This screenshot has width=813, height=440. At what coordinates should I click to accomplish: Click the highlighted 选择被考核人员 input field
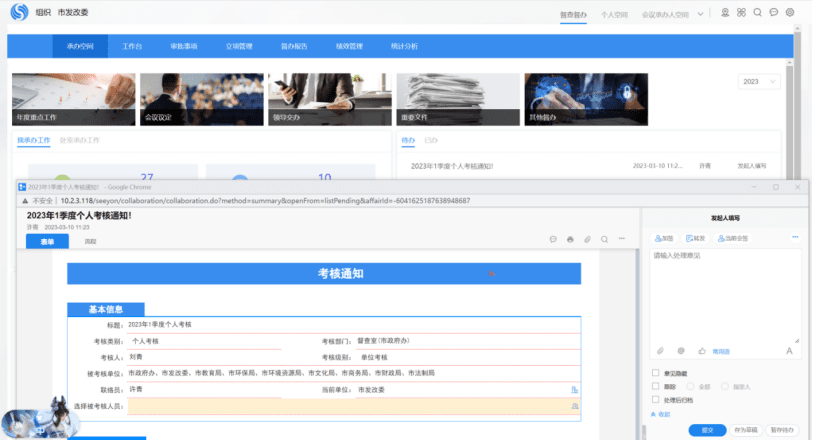(353, 406)
